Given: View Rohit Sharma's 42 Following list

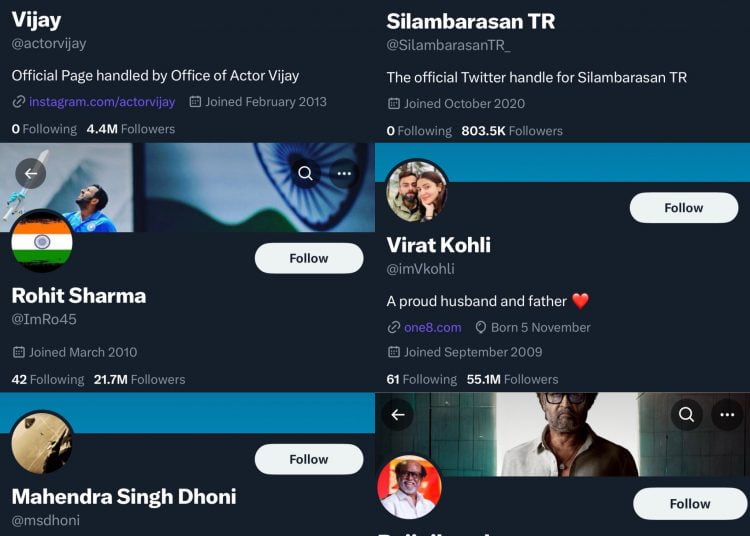Looking at the screenshot, I should point(48,379).
